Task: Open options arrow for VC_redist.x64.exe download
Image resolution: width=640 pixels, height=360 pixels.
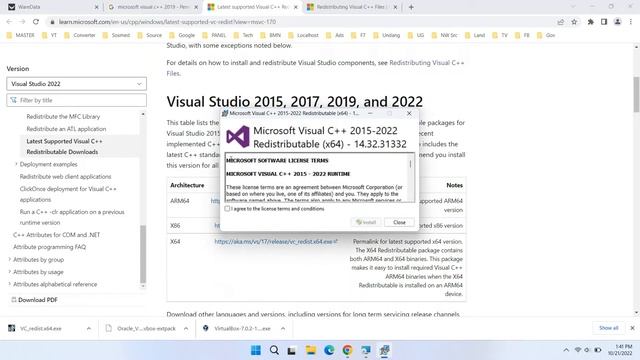Action: (89, 328)
